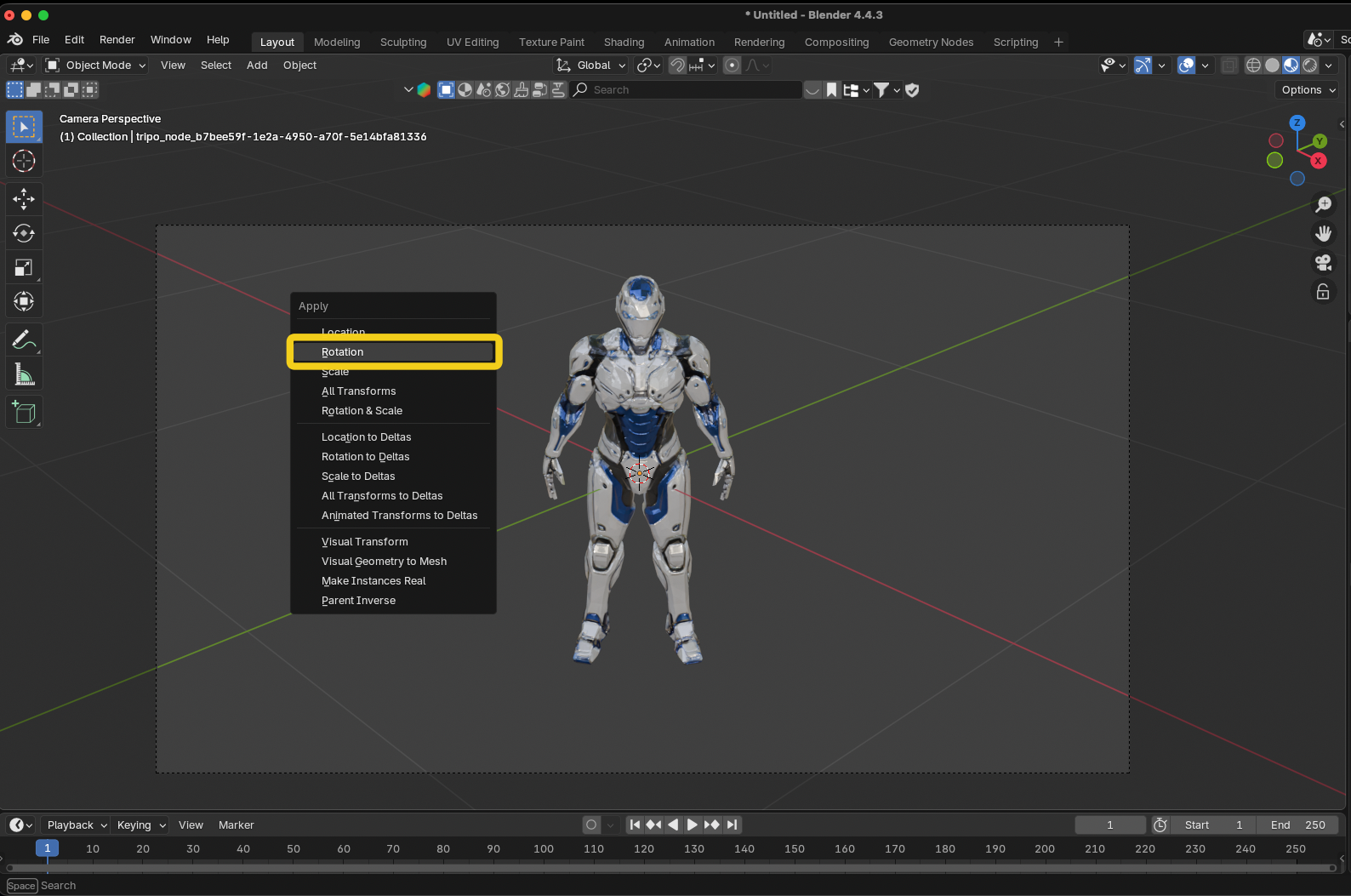This screenshot has width=1351, height=896.
Task: Toggle snapping magnet in header
Action: [x=677, y=66]
